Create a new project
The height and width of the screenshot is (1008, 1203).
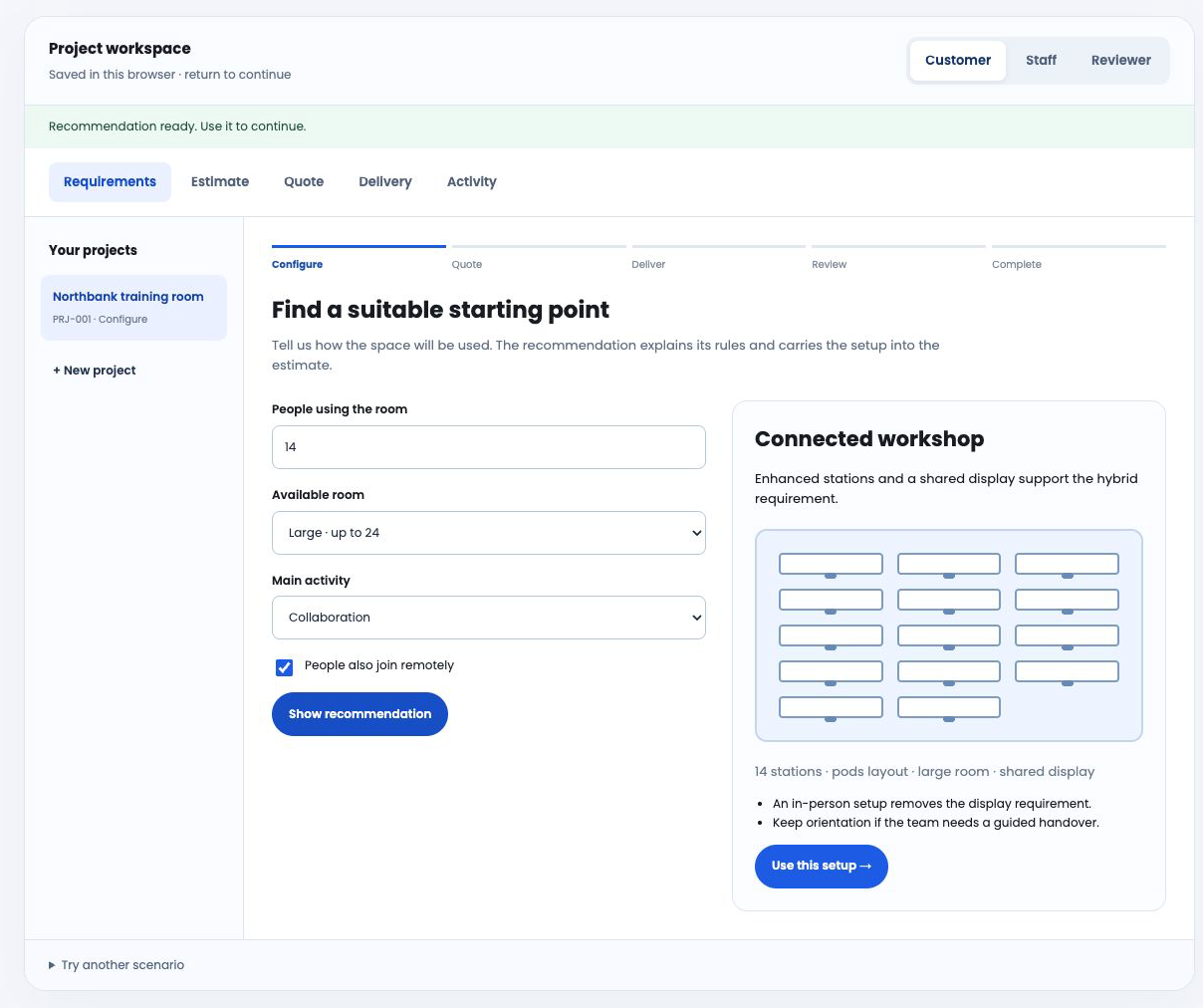tap(95, 371)
